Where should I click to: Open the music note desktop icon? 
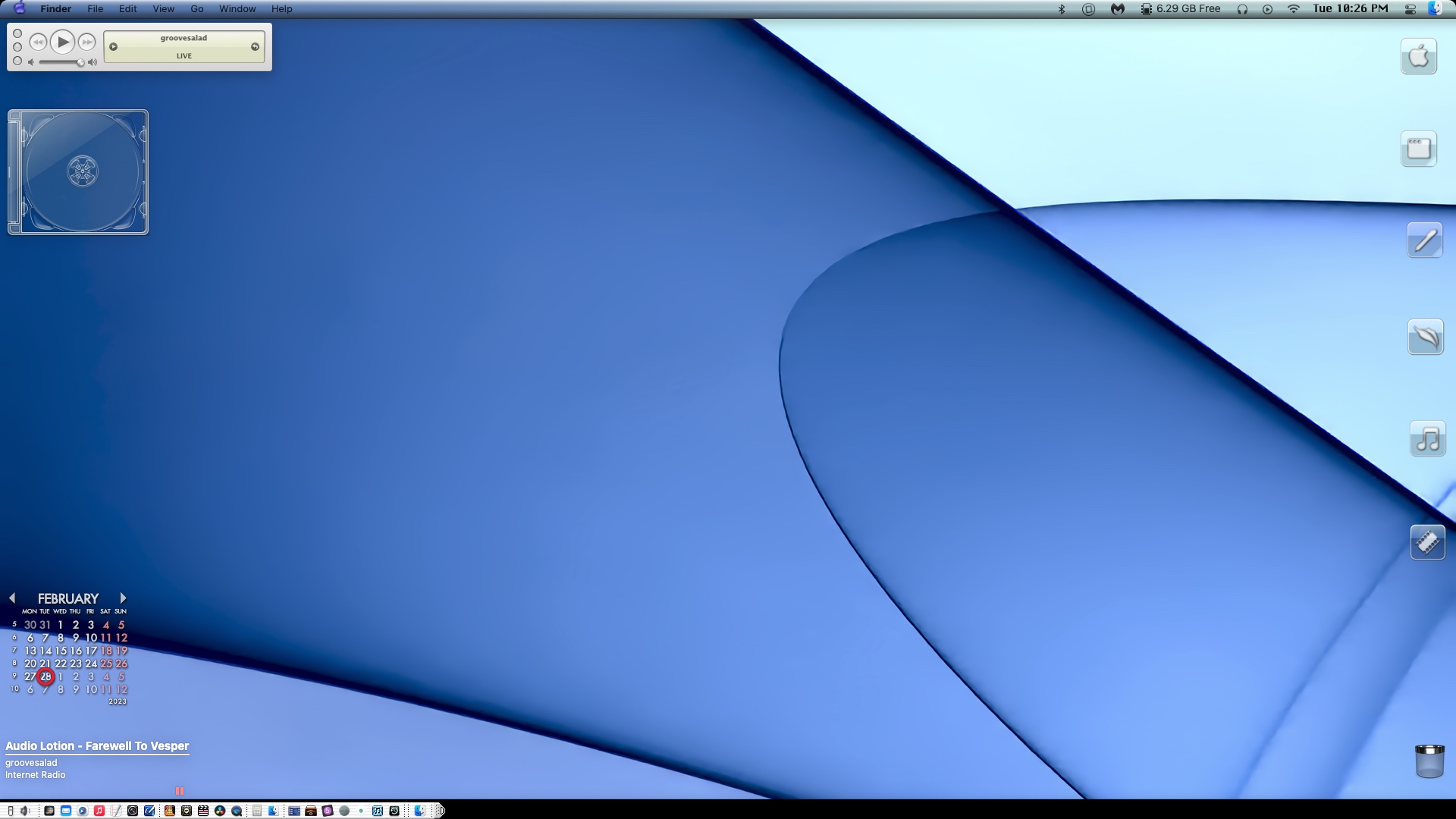[x=1427, y=439]
